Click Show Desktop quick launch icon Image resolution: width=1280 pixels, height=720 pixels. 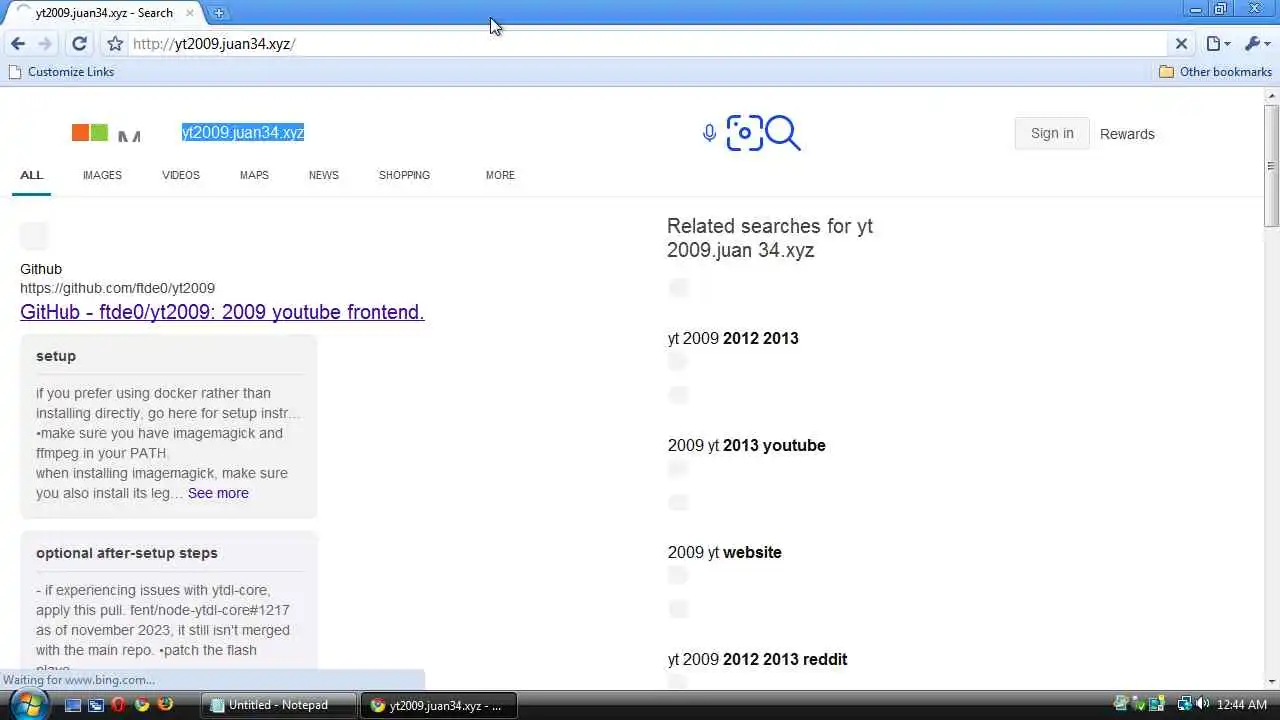[x=73, y=705]
